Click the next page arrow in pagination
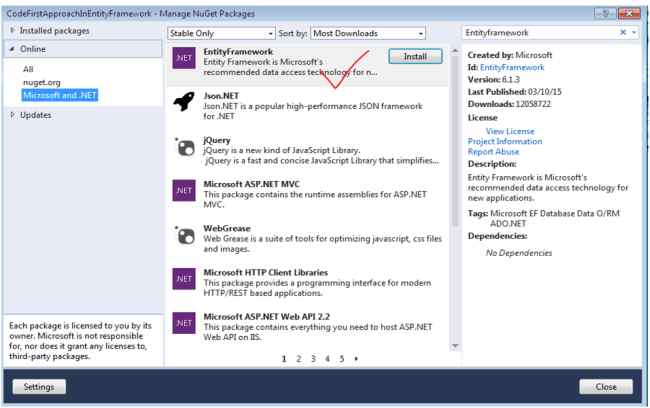 tap(356, 359)
